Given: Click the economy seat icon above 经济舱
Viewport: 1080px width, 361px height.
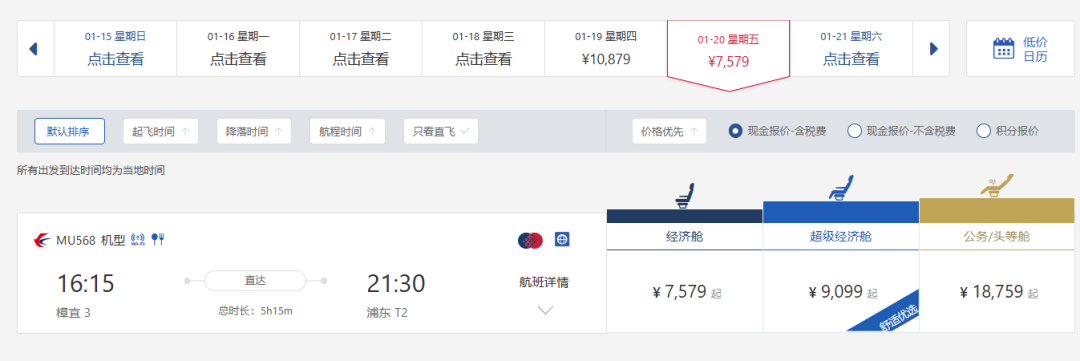Looking at the screenshot, I should click(x=684, y=195).
